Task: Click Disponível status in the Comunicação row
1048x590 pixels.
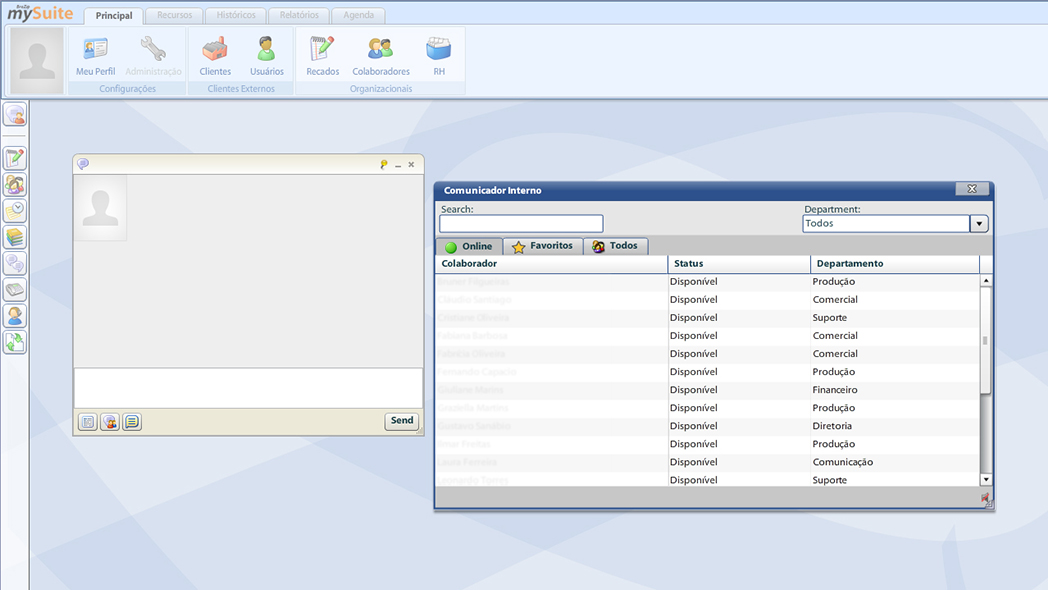Action: [x=694, y=462]
